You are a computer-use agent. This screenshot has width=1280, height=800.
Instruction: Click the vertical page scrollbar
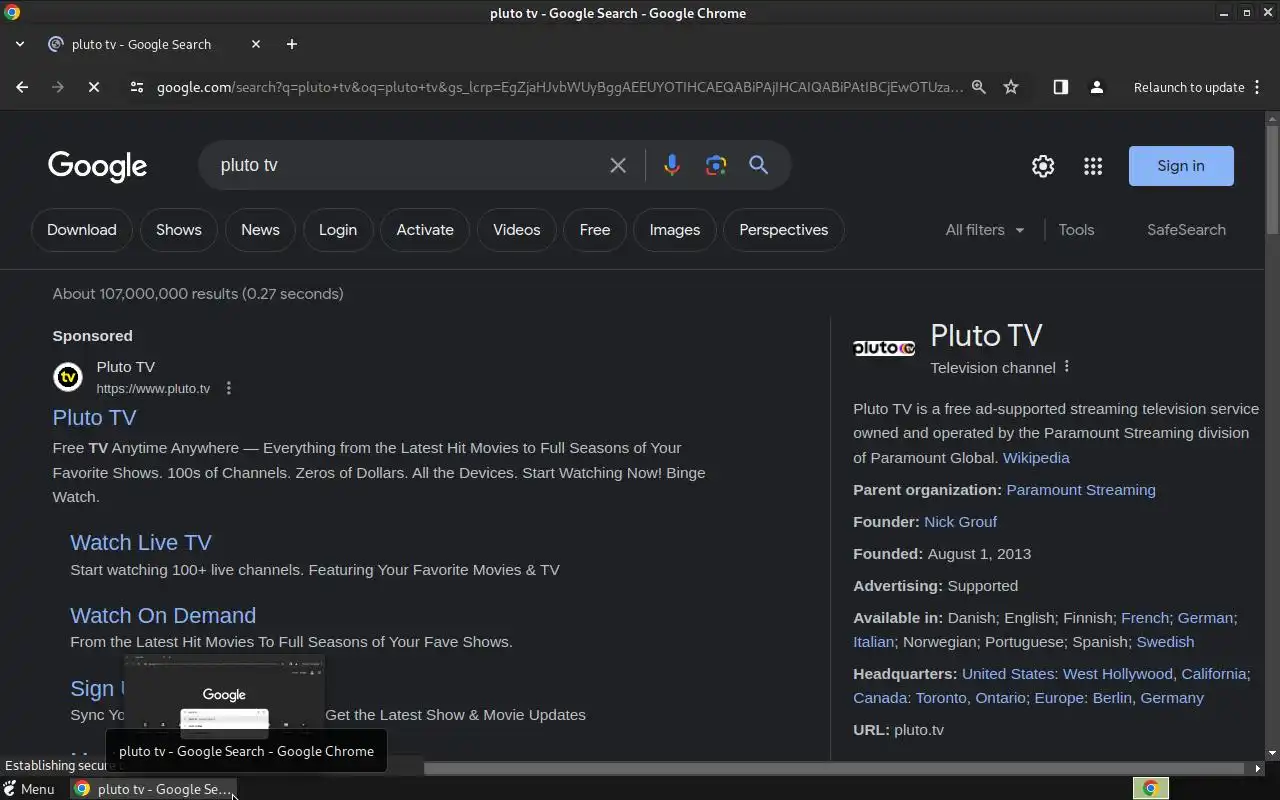(x=1272, y=180)
